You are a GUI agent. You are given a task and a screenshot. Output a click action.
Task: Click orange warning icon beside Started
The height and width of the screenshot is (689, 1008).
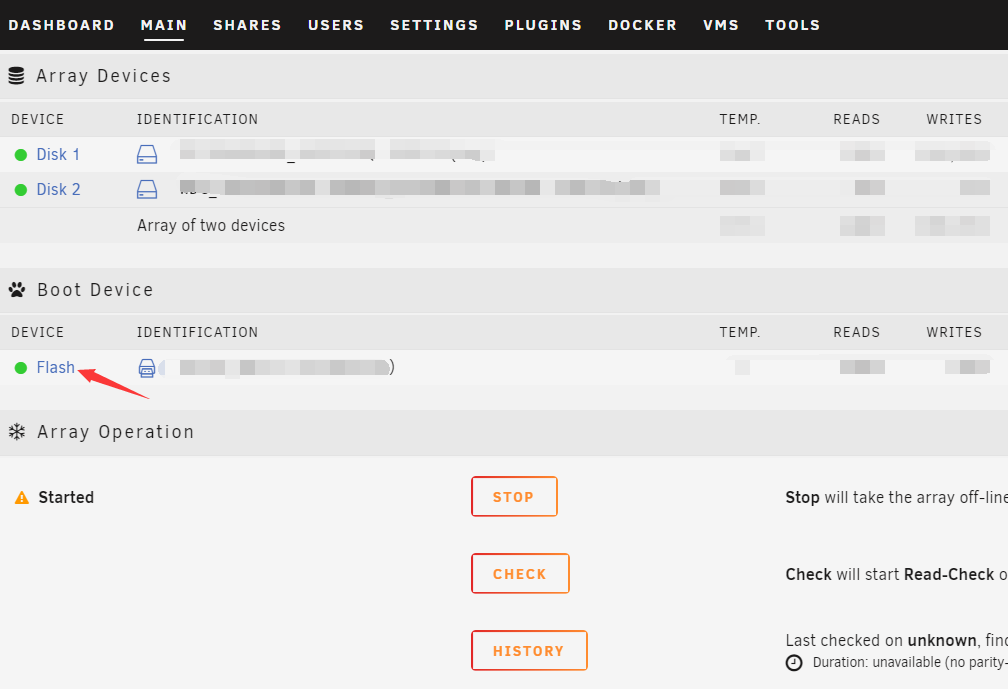[x=22, y=497]
